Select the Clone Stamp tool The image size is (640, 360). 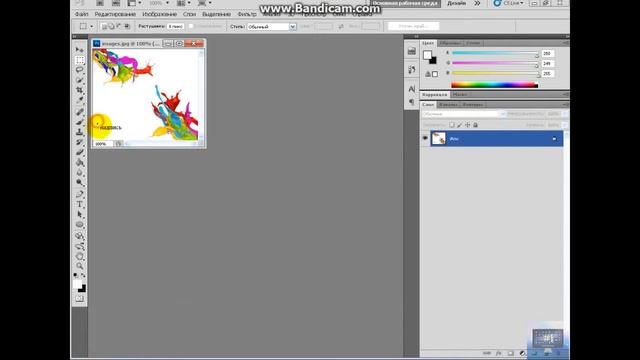point(80,132)
